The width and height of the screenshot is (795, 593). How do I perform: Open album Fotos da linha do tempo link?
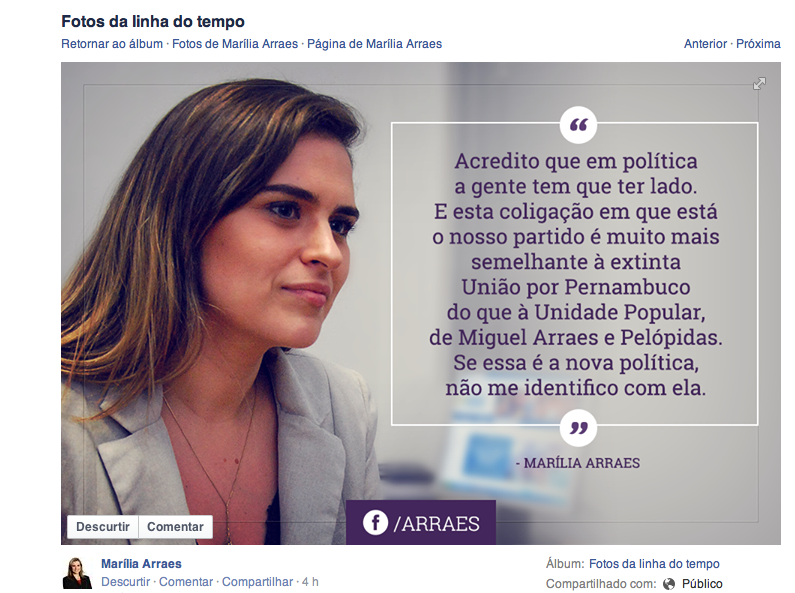pyautogui.click(x=654, y=564)
